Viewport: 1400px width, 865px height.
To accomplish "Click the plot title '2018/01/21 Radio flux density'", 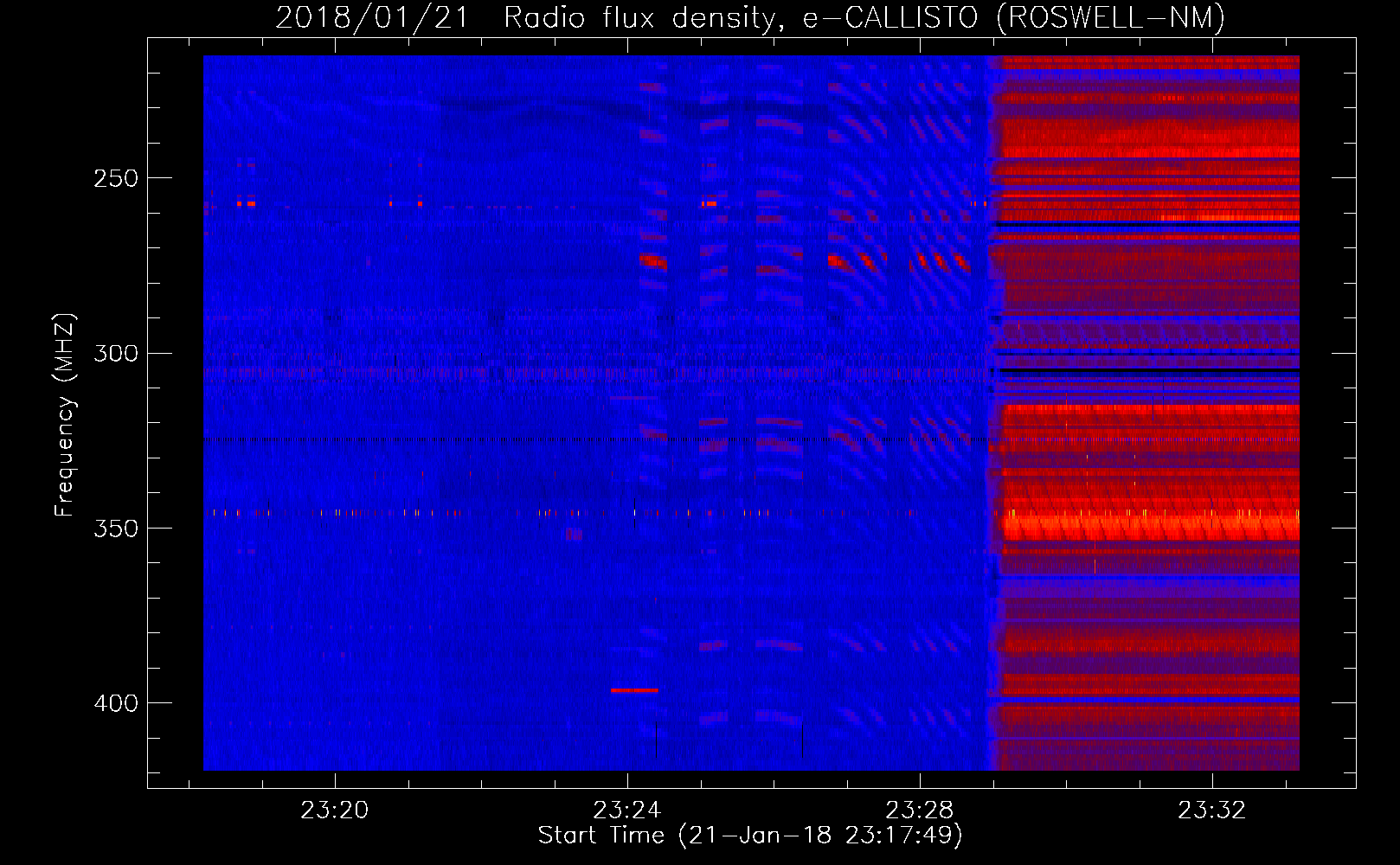I will [x=750, y=17].
